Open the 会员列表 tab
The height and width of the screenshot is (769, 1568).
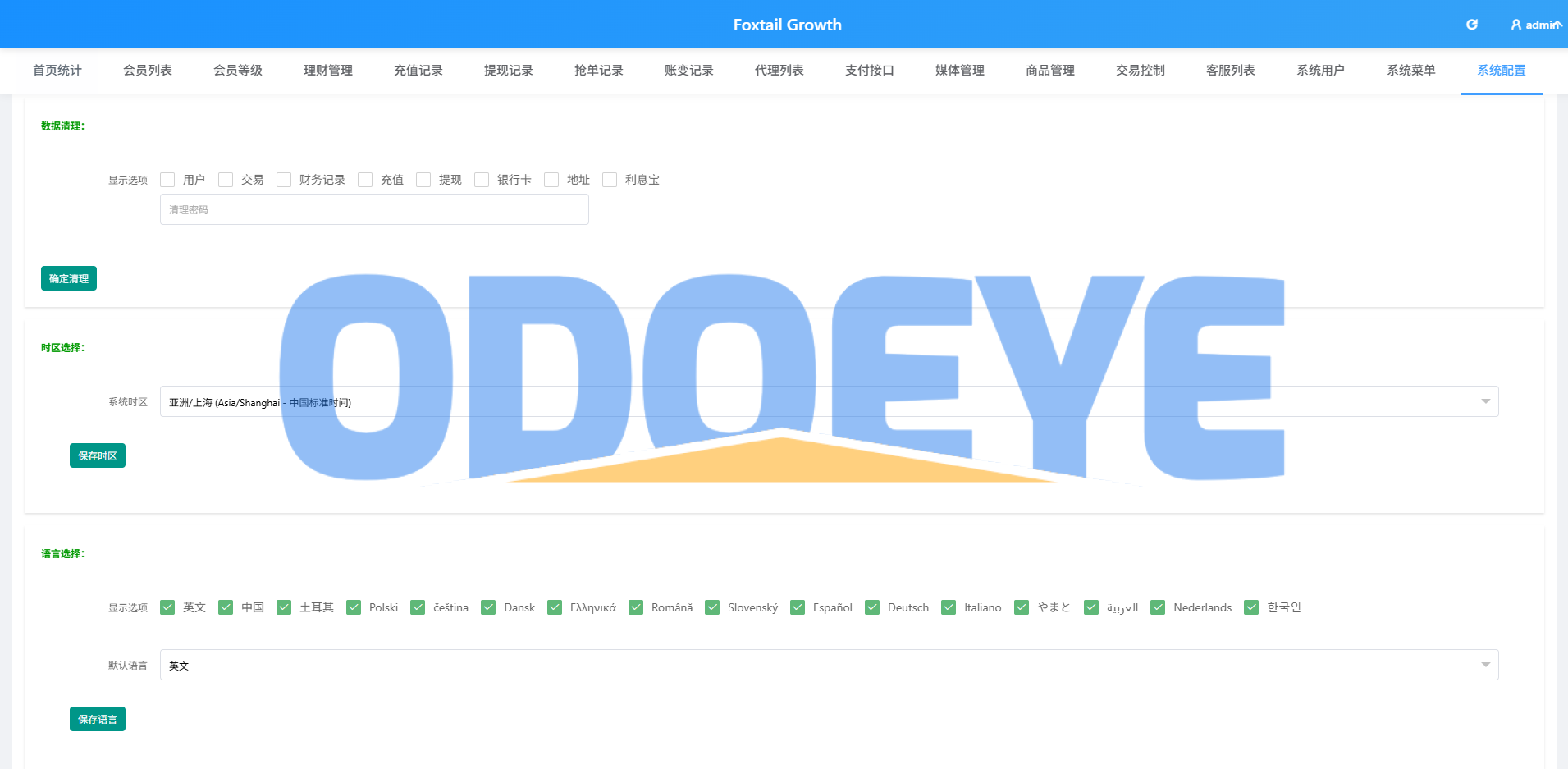[x=148, y=71]
